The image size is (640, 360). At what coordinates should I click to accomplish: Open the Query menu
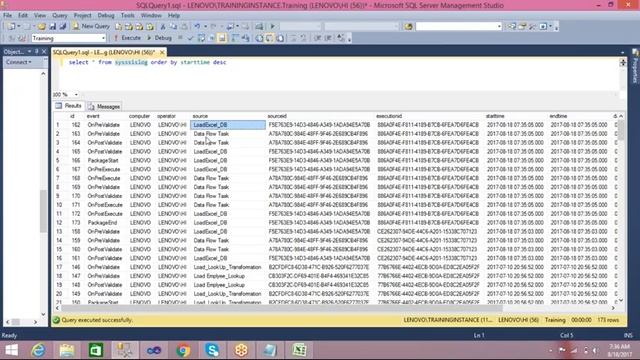click(60, 16)
